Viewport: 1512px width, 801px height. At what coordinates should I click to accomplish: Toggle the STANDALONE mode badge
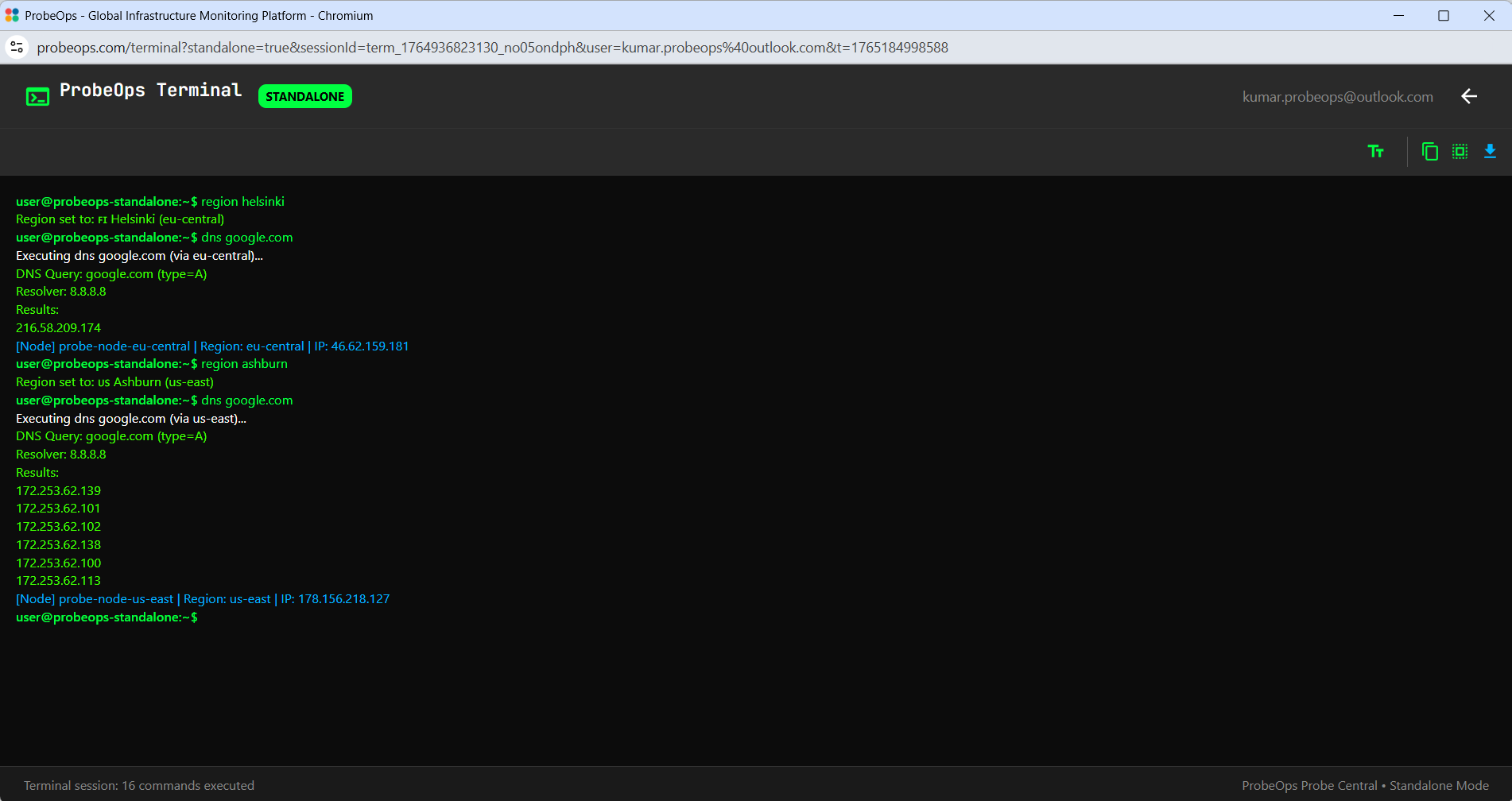(304, 96)
